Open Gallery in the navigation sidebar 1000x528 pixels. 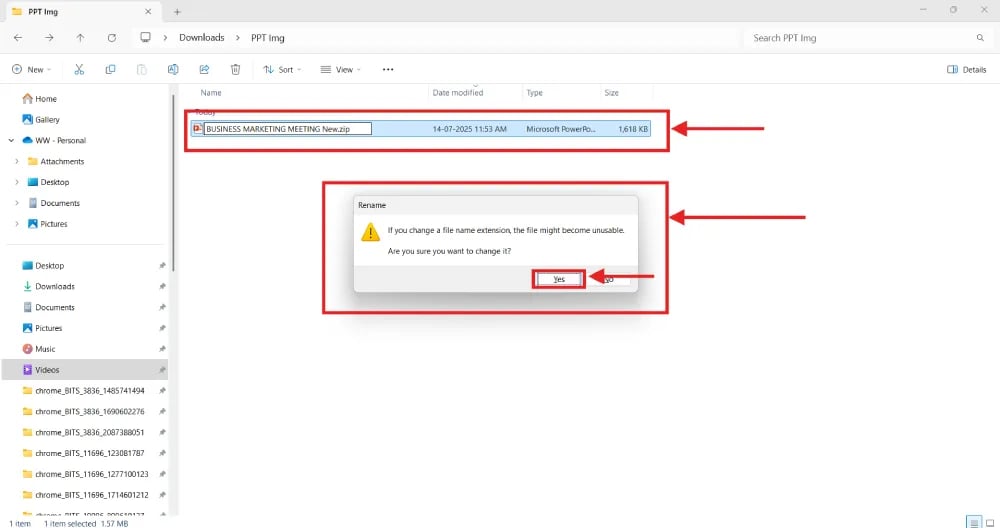coord(47,119)
